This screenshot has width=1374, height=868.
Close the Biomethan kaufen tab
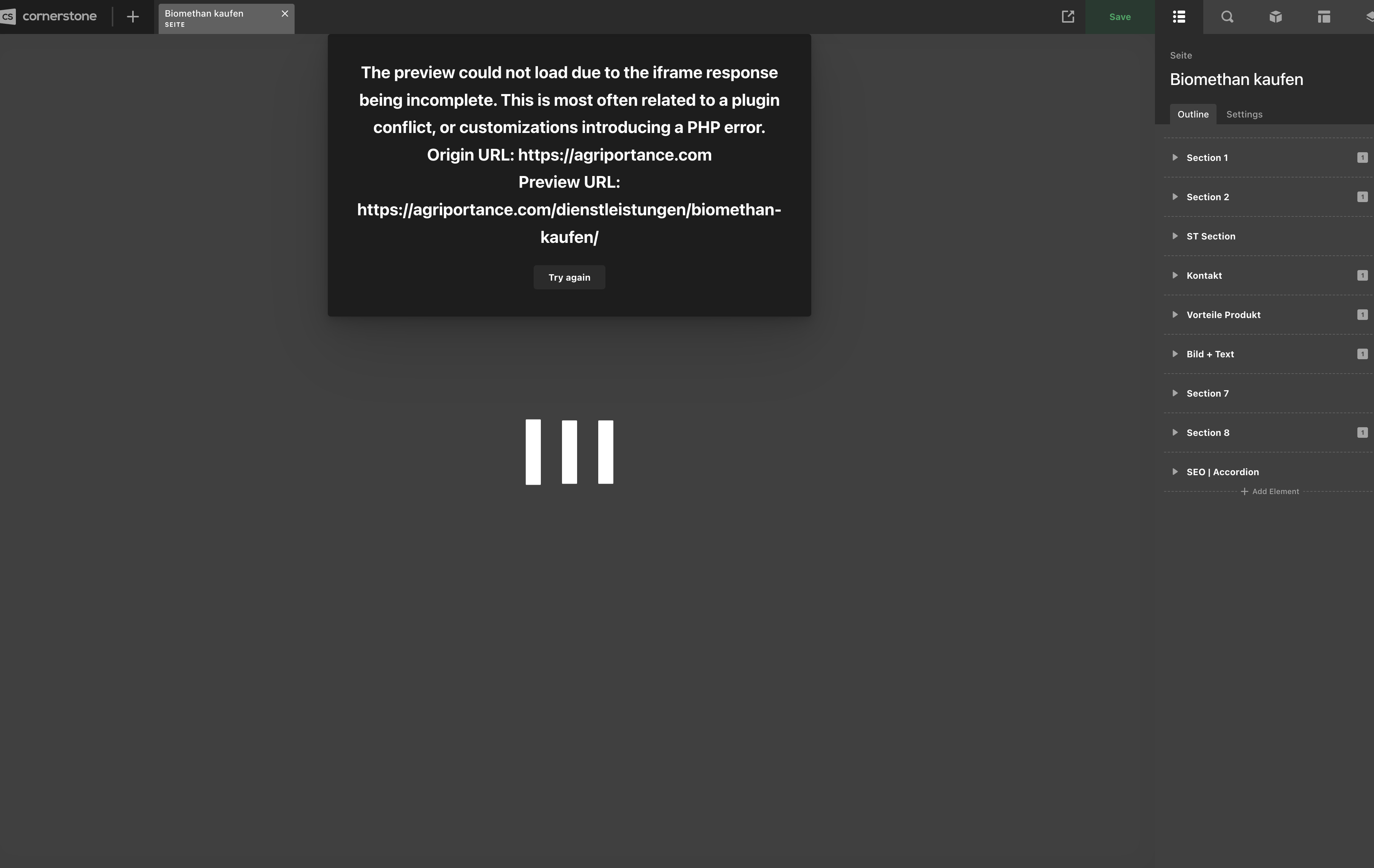tap(285, 13)
